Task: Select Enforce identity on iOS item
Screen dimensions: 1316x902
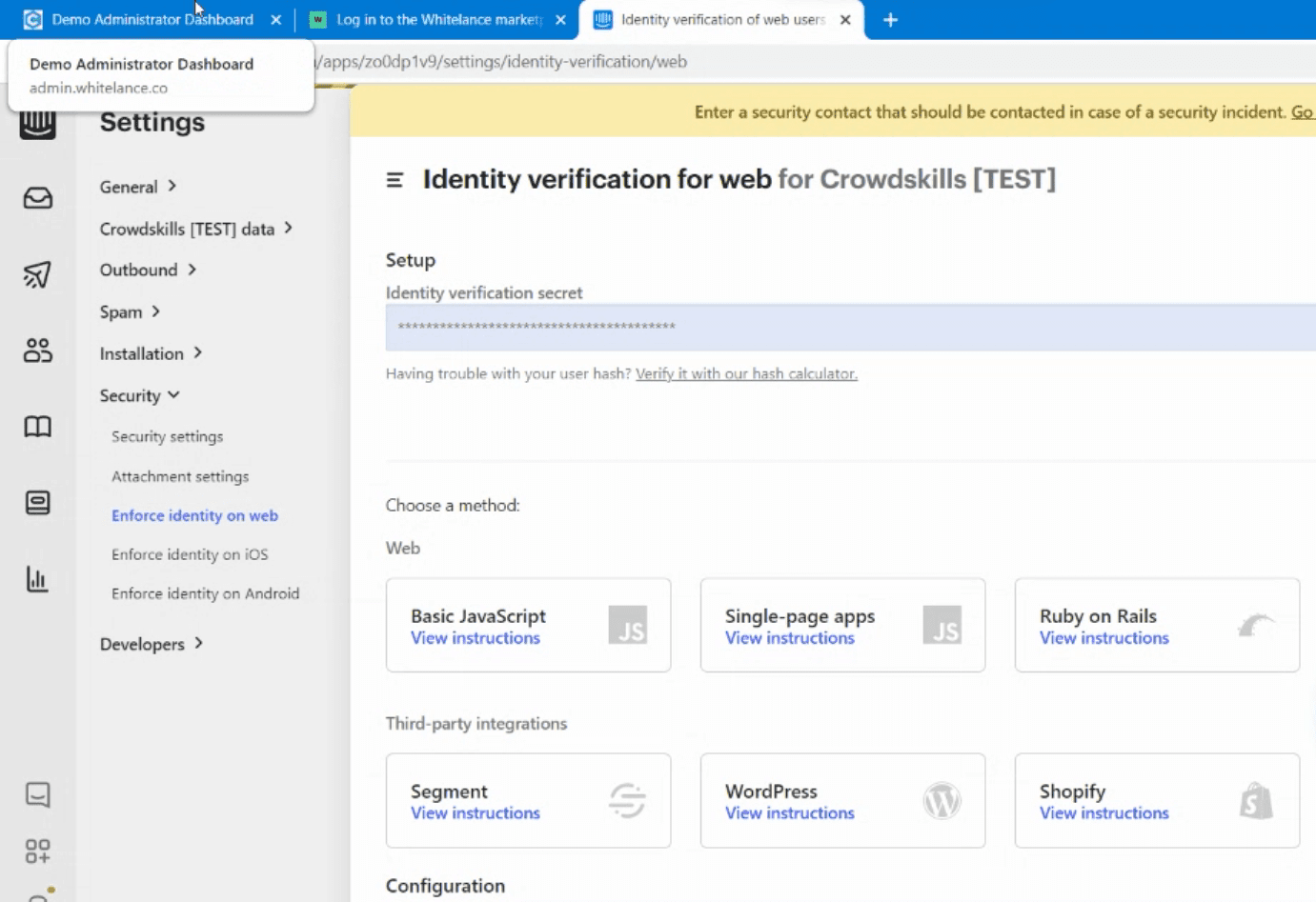Action: [x=190, y=554]
